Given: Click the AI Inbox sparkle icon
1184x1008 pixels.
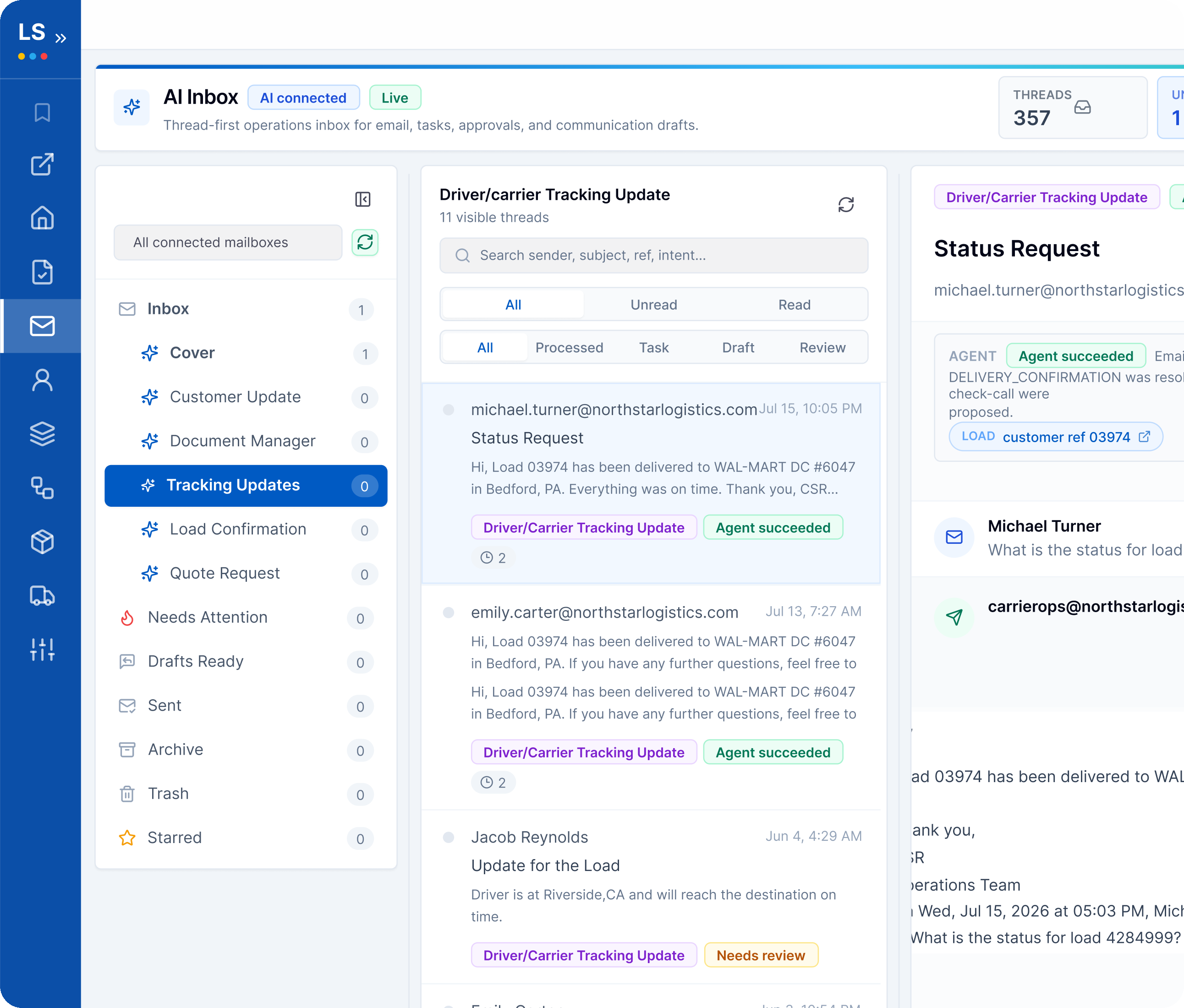Looking at the screenshot, I should (132, 107).
